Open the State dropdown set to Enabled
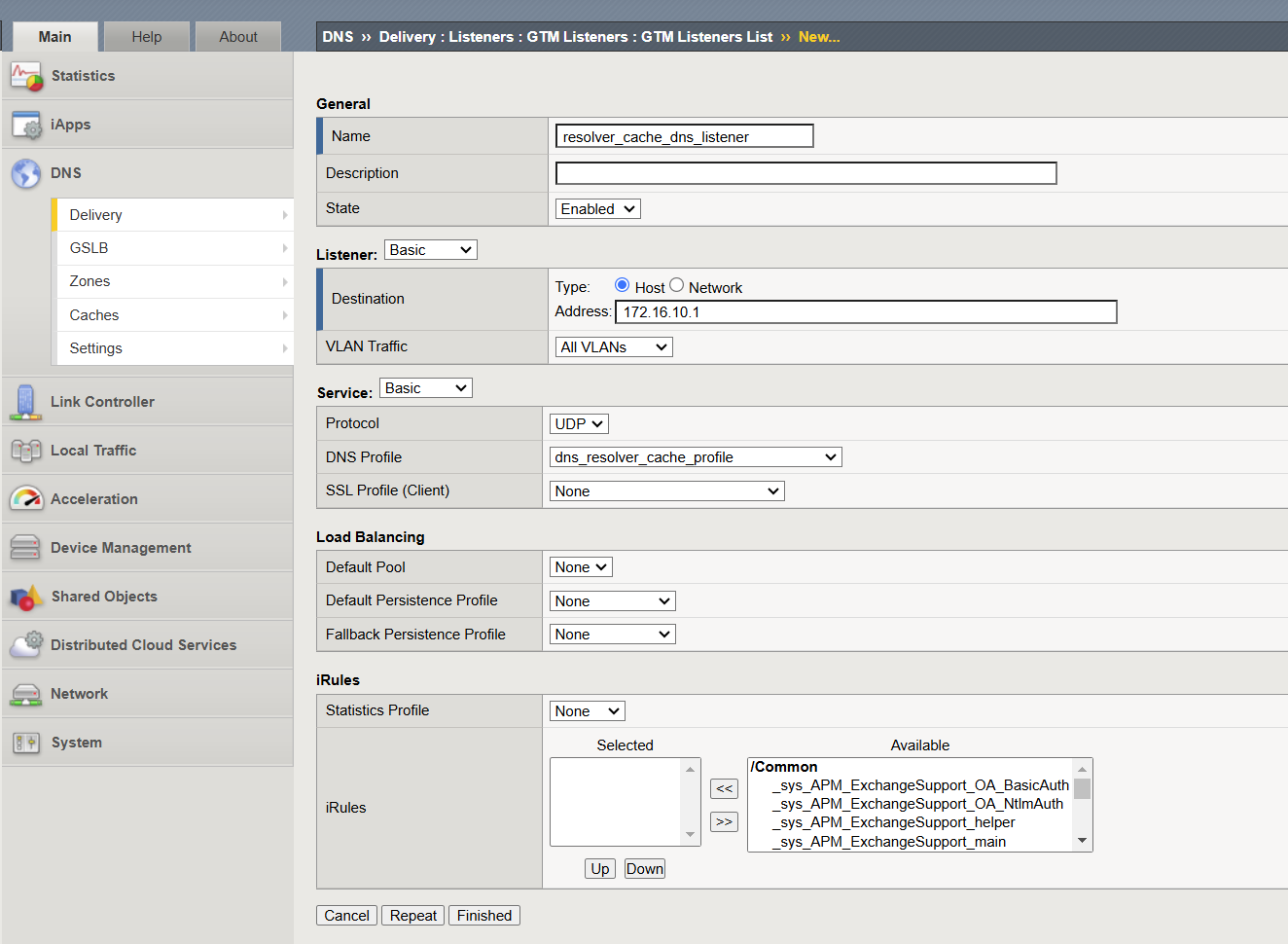 tap(596, 208)
